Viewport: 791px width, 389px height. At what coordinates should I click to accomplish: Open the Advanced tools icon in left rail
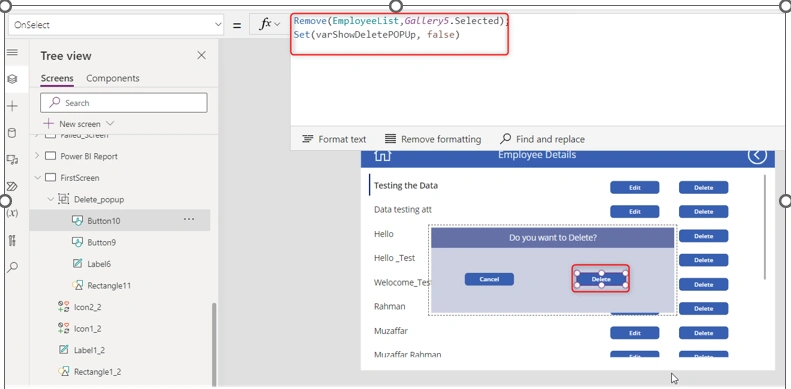tap(13, 240)
